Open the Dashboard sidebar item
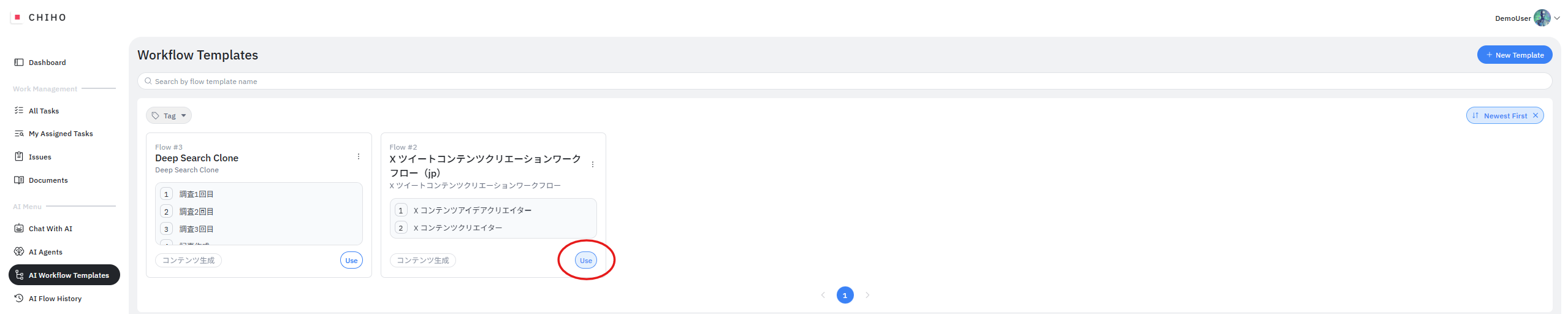This screenshot has height=314, width=1568. [47, 63]
